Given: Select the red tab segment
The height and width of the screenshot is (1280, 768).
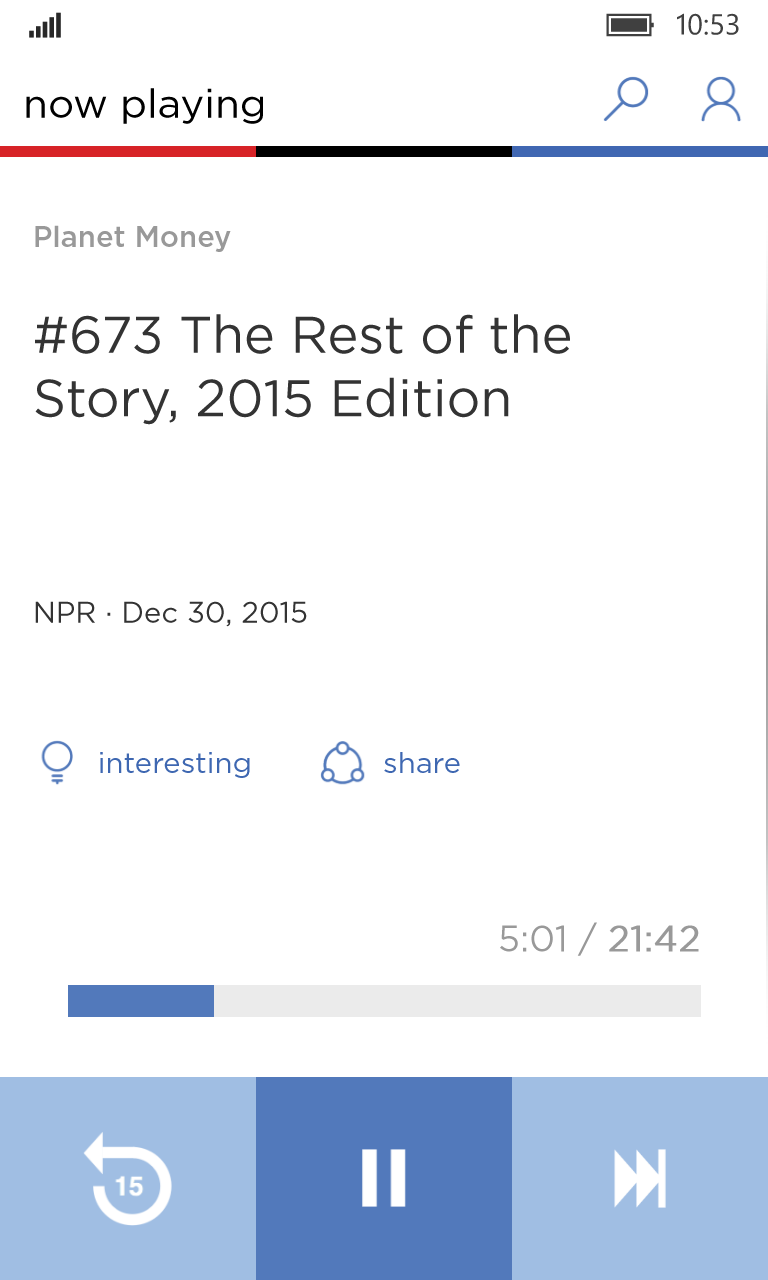Looking at the screenshot, I should (x=128, y=151).
